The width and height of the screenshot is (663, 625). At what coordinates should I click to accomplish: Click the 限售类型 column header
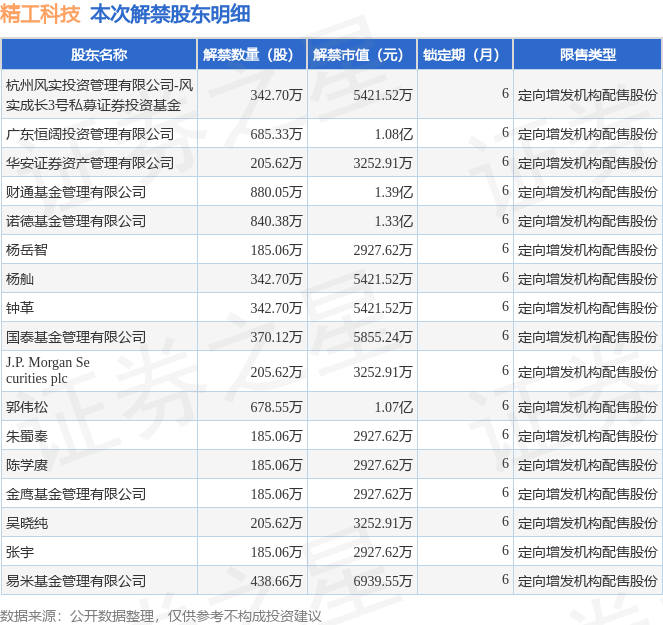pyautogui.click(x=588, y=55)
